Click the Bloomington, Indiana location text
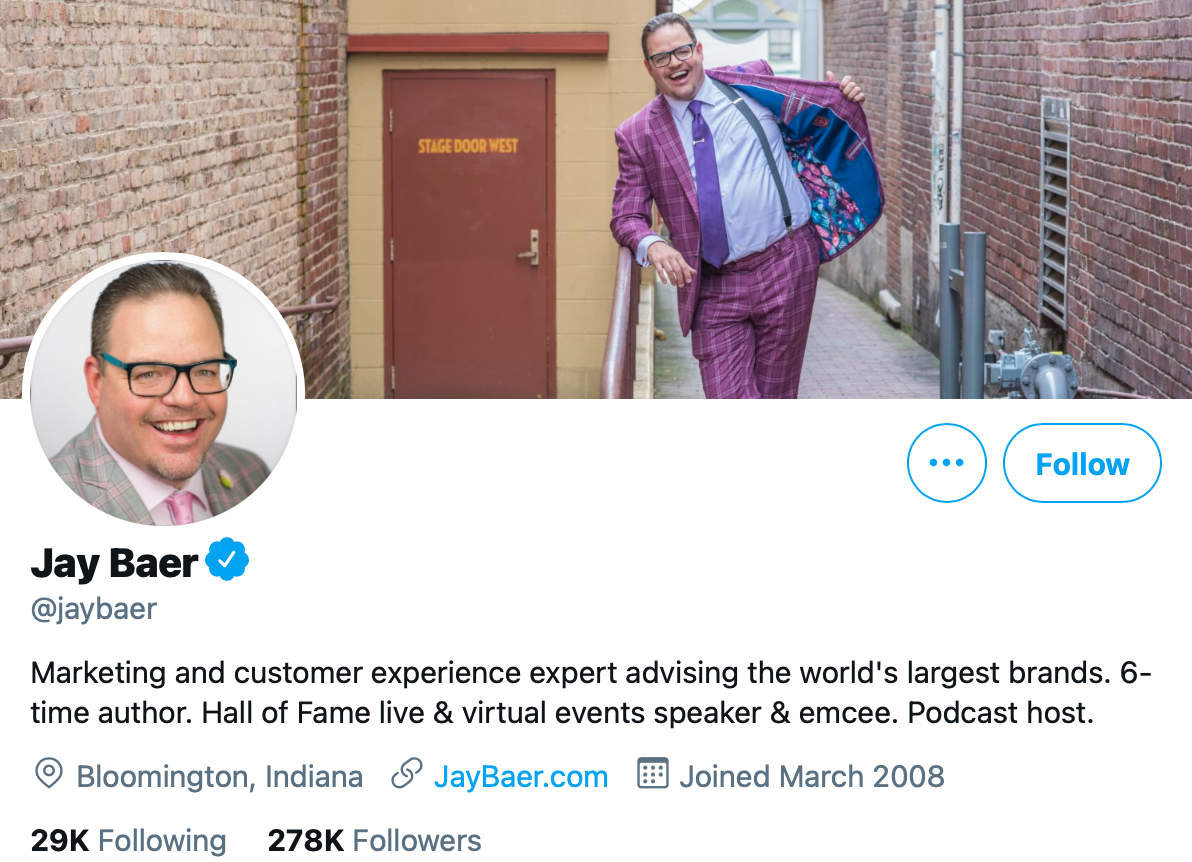The height and width of the screenshot is (862, 1192). (220, 777)
